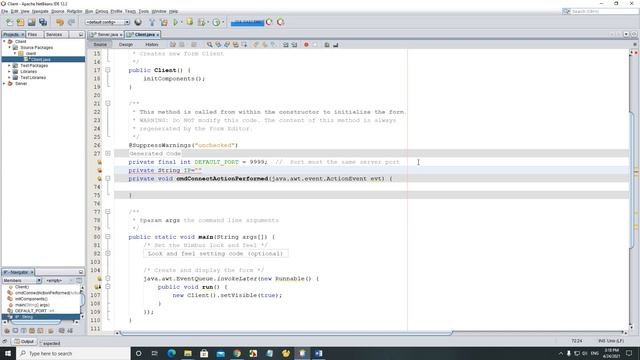The width and height of the screenshot is (640, 360).
Task: Open the Tools menu
Action: (x=144, y=11)
